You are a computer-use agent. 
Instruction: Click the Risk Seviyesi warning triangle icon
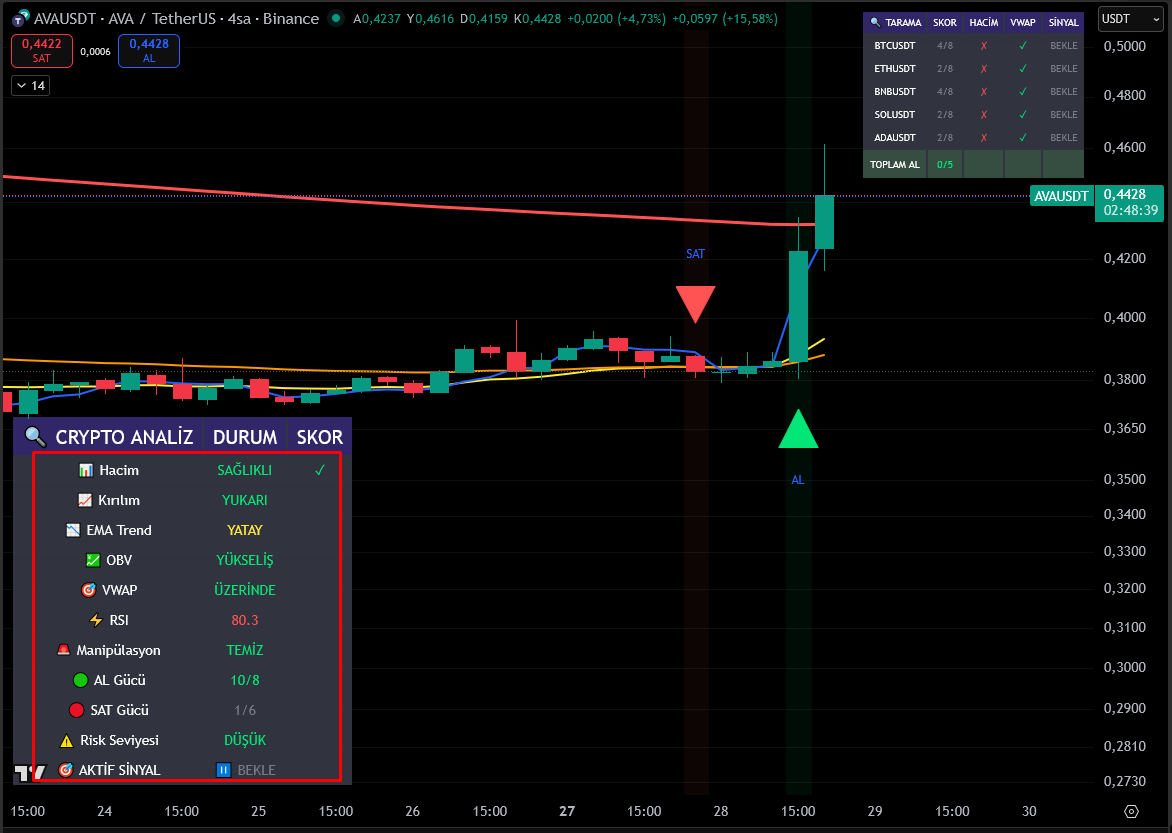(67, 740)
